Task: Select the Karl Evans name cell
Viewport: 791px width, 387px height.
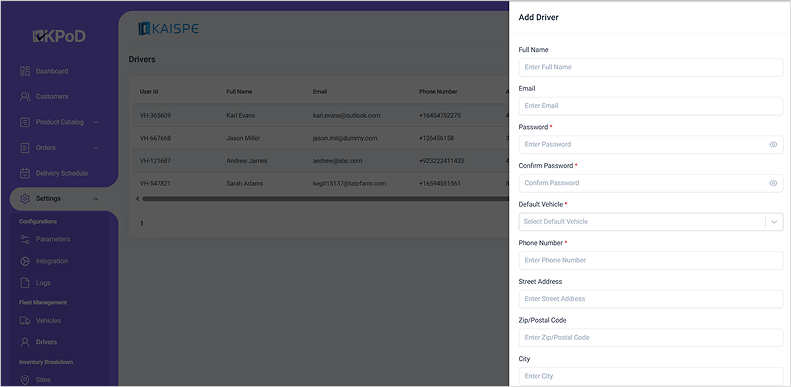Action: (241, 116)
